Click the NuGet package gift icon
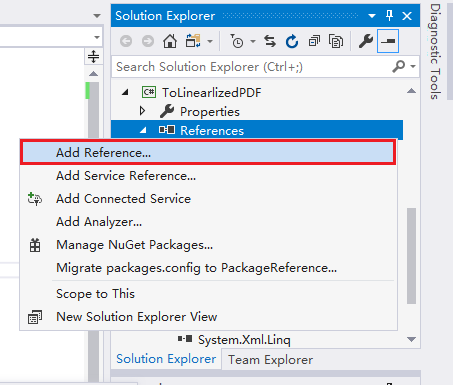 click(x=35, y=245)
